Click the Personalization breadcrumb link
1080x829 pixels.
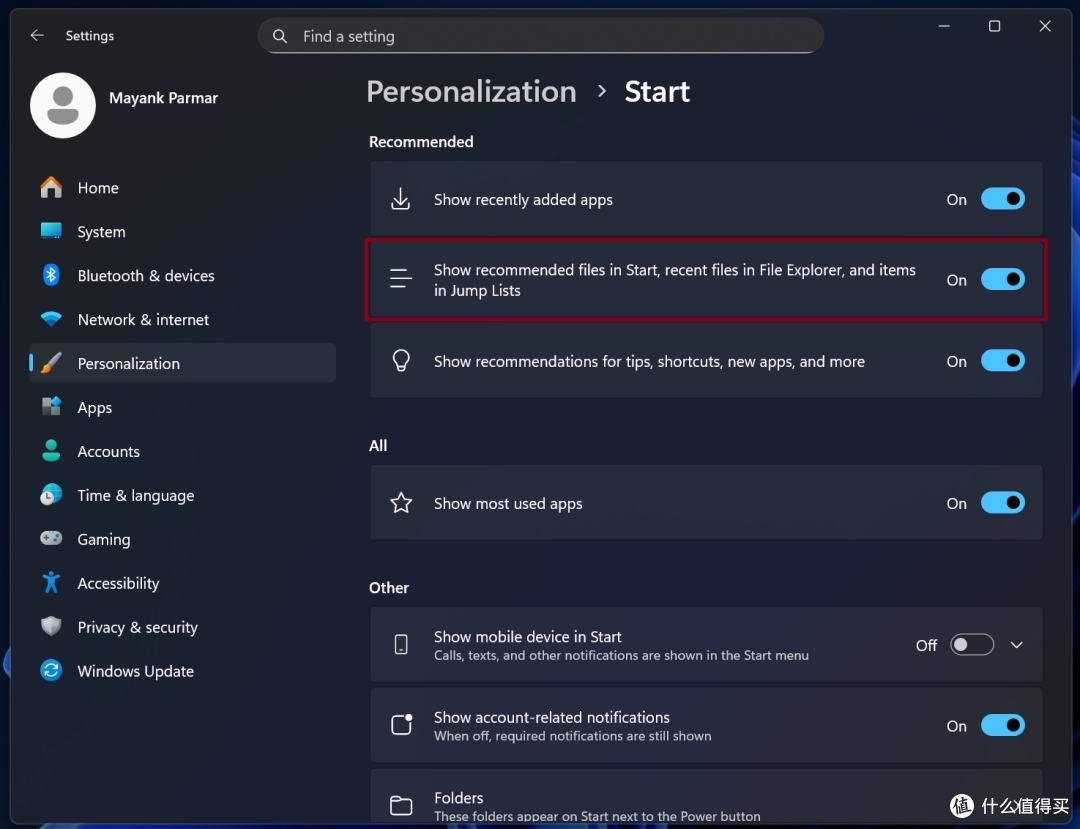(x=471, y=92)
